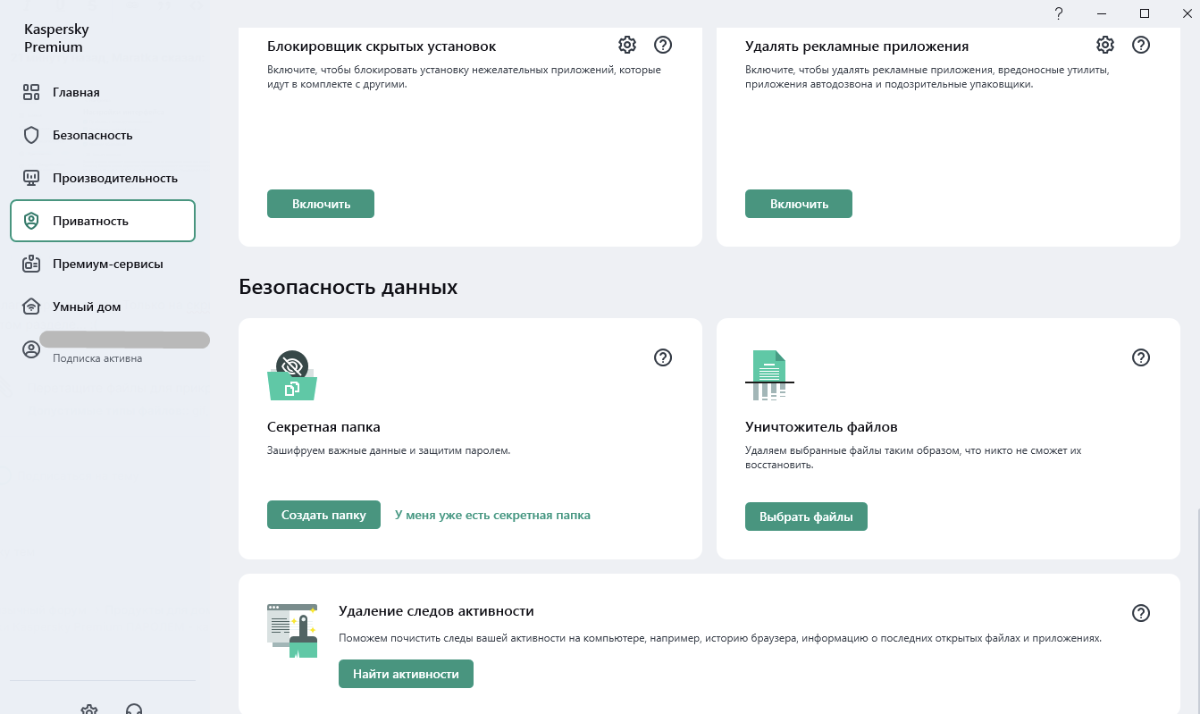Open settings gear for Удалять рекламные приложения
This screenshot has width=1200, height=714.
coord(1105,45)
